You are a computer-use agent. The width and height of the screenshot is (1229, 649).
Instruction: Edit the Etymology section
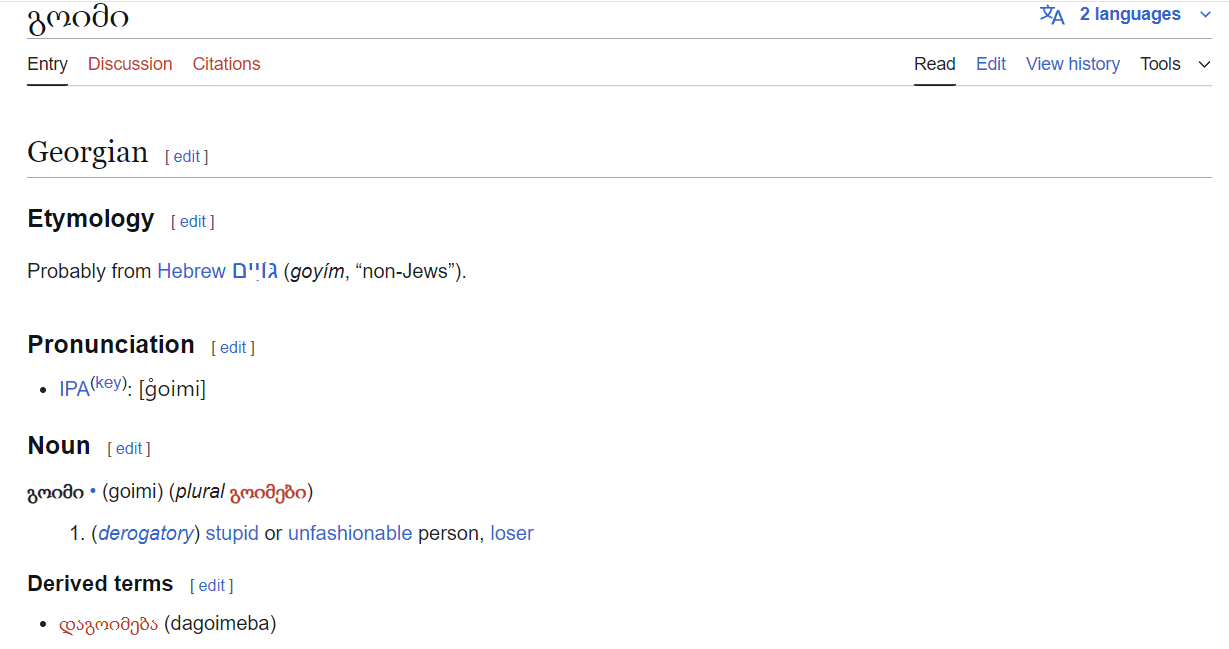[x=193, y=222]
